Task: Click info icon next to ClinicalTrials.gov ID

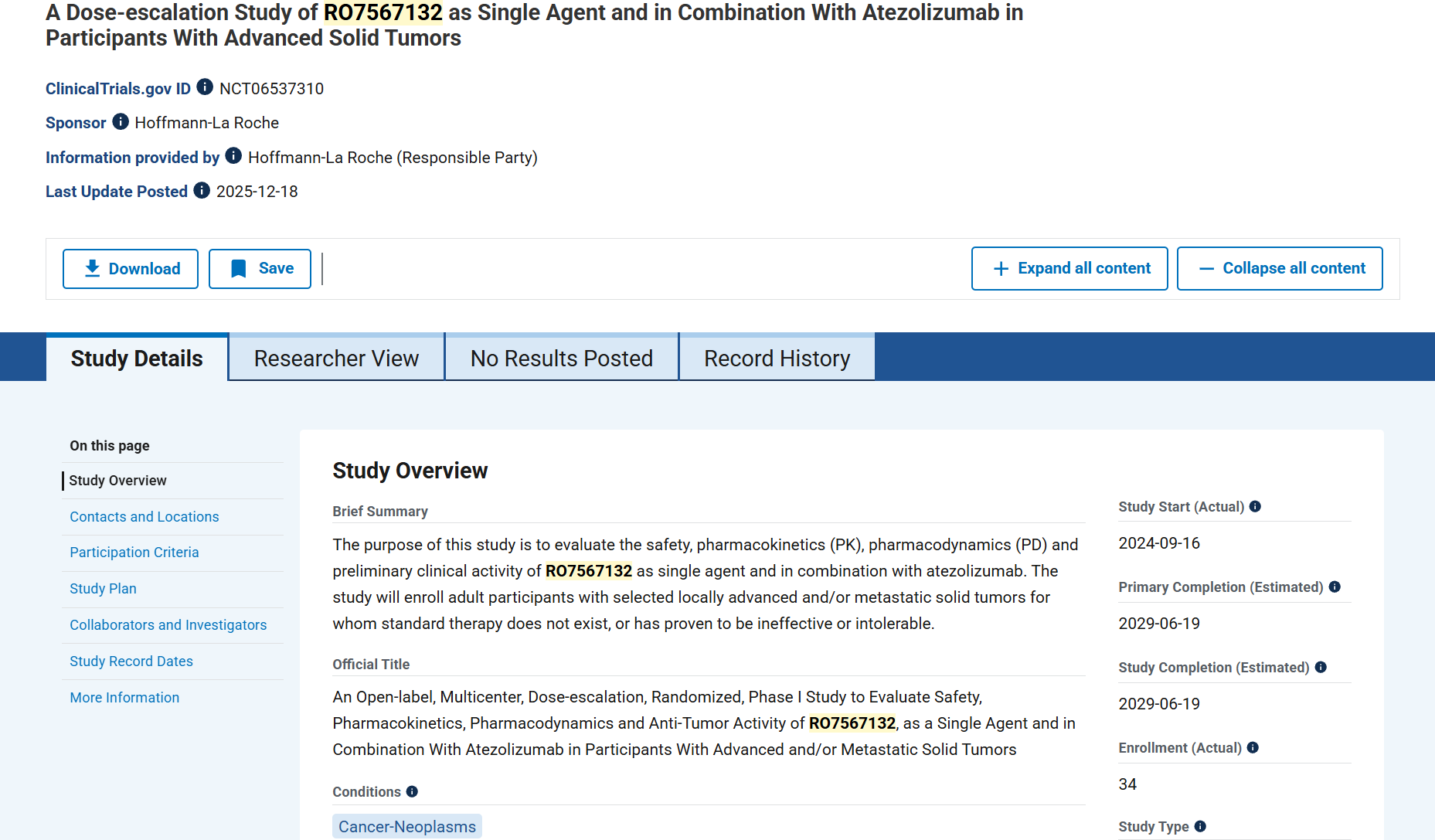Action: (x=205, y=87)
